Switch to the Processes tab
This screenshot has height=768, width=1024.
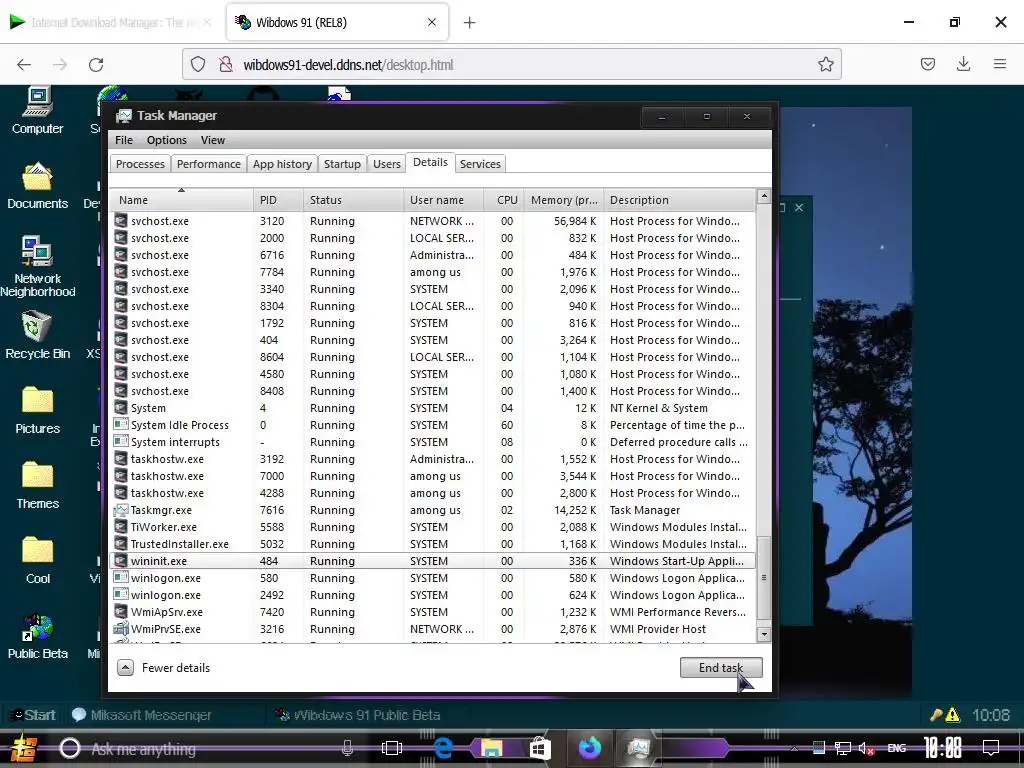coord(140,164)
